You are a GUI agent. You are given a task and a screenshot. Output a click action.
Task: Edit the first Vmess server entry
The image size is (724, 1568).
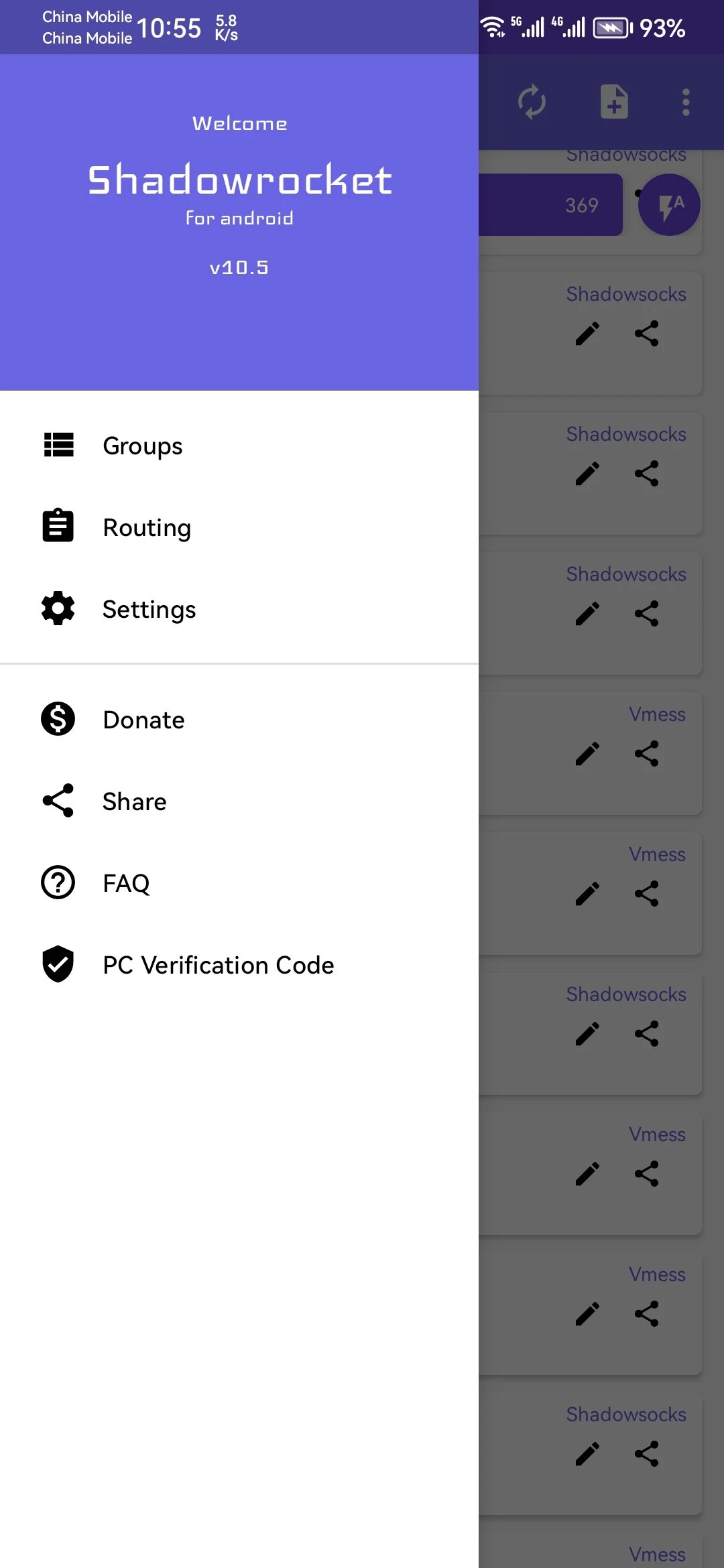587,754
